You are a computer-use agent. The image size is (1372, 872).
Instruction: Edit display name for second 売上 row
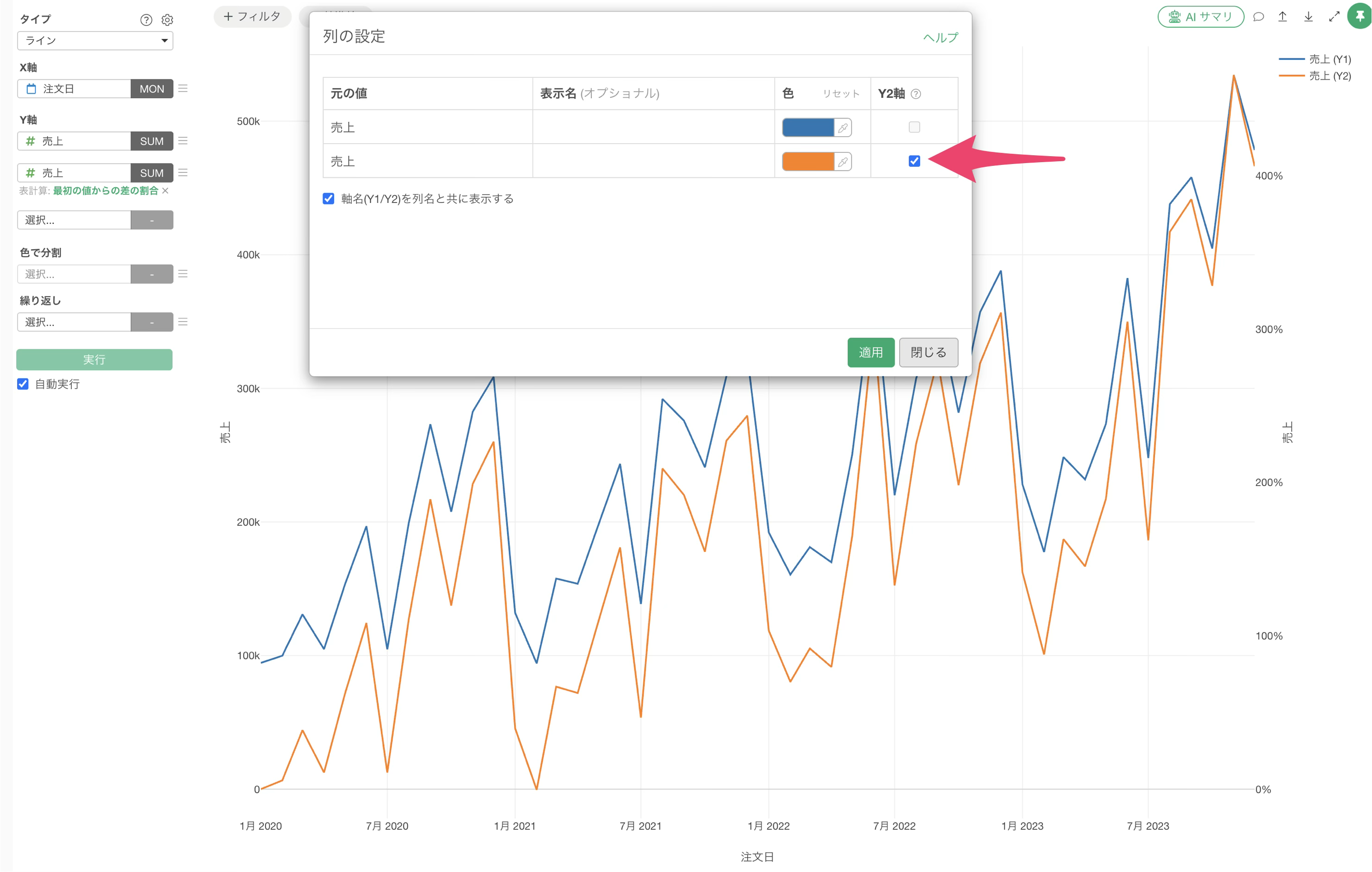tap(653, 161)
